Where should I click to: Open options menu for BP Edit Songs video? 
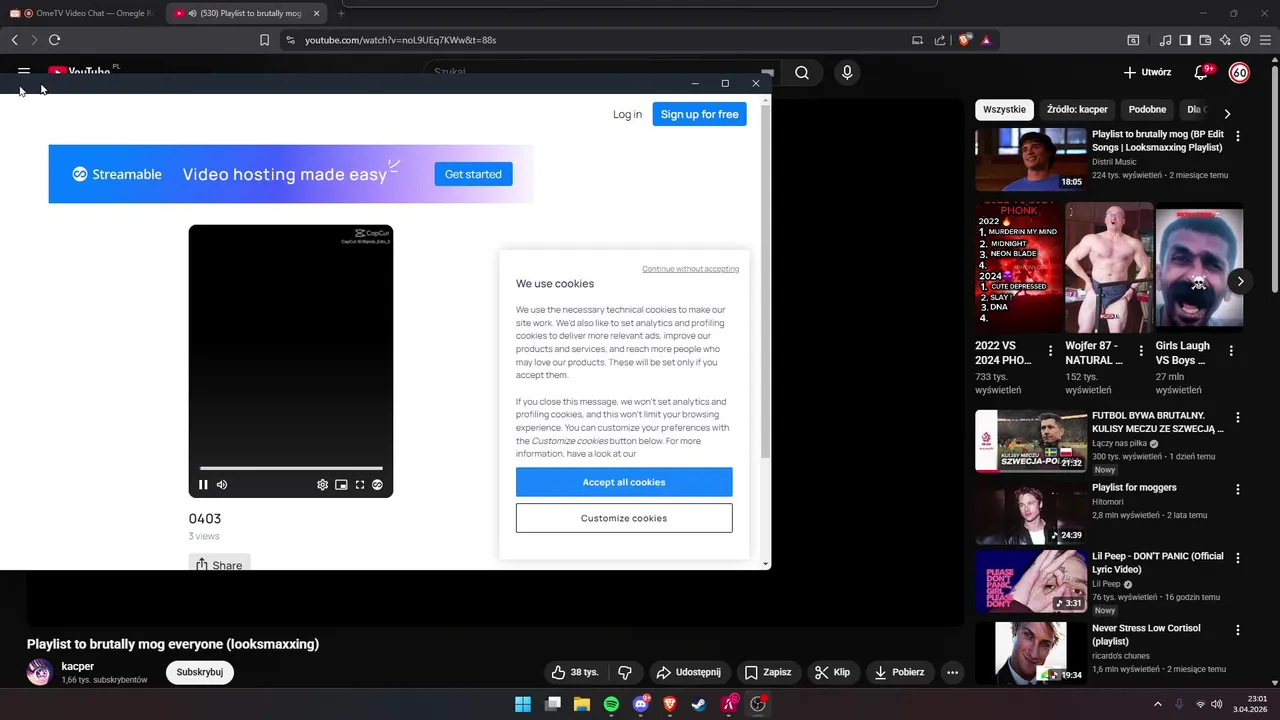point(1238,136)
